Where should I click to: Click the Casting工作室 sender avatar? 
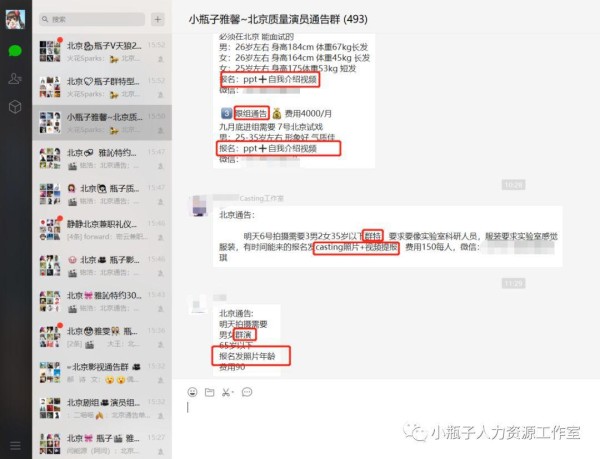199,205
